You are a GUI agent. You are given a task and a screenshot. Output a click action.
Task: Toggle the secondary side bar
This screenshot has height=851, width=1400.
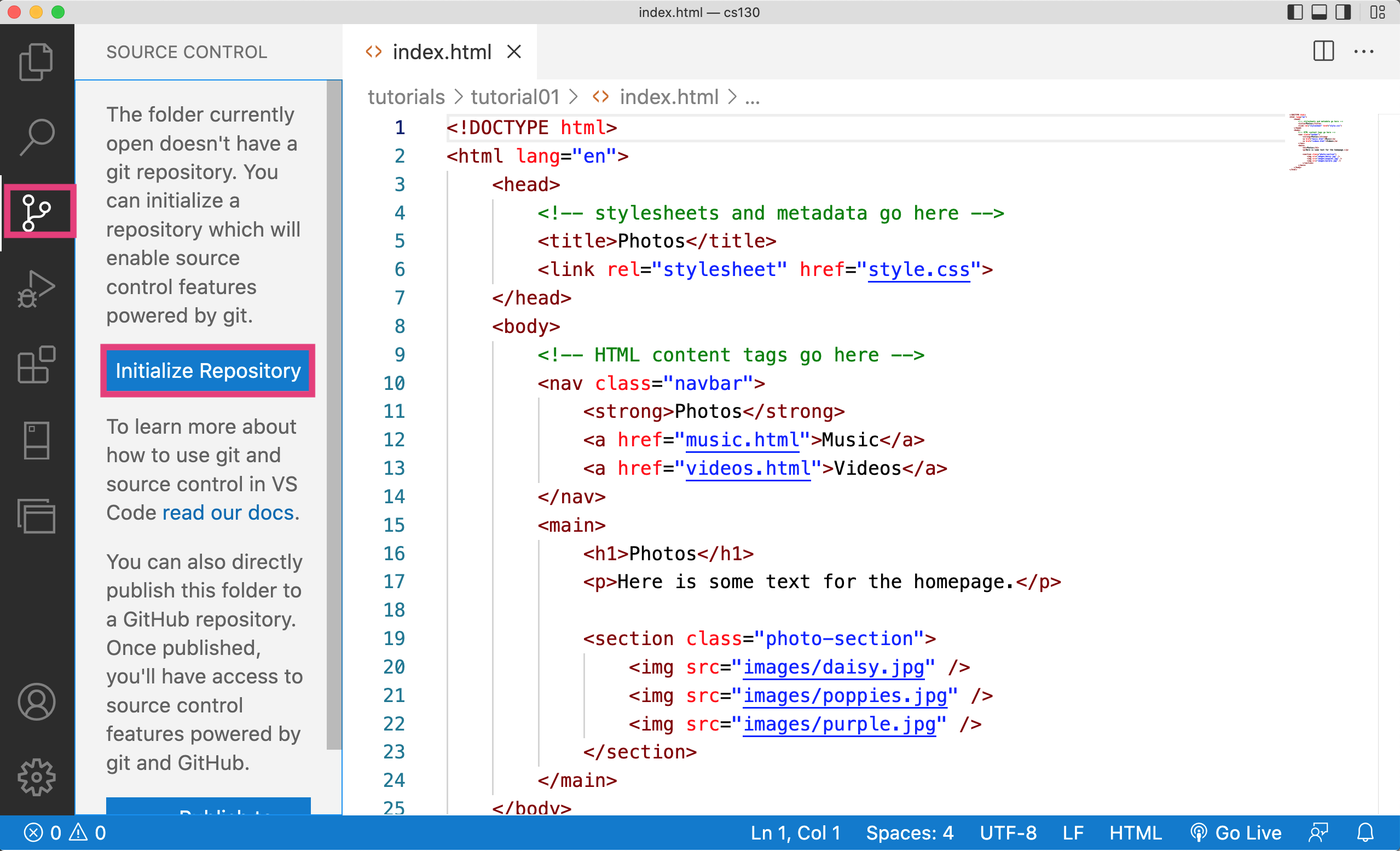1343,12
